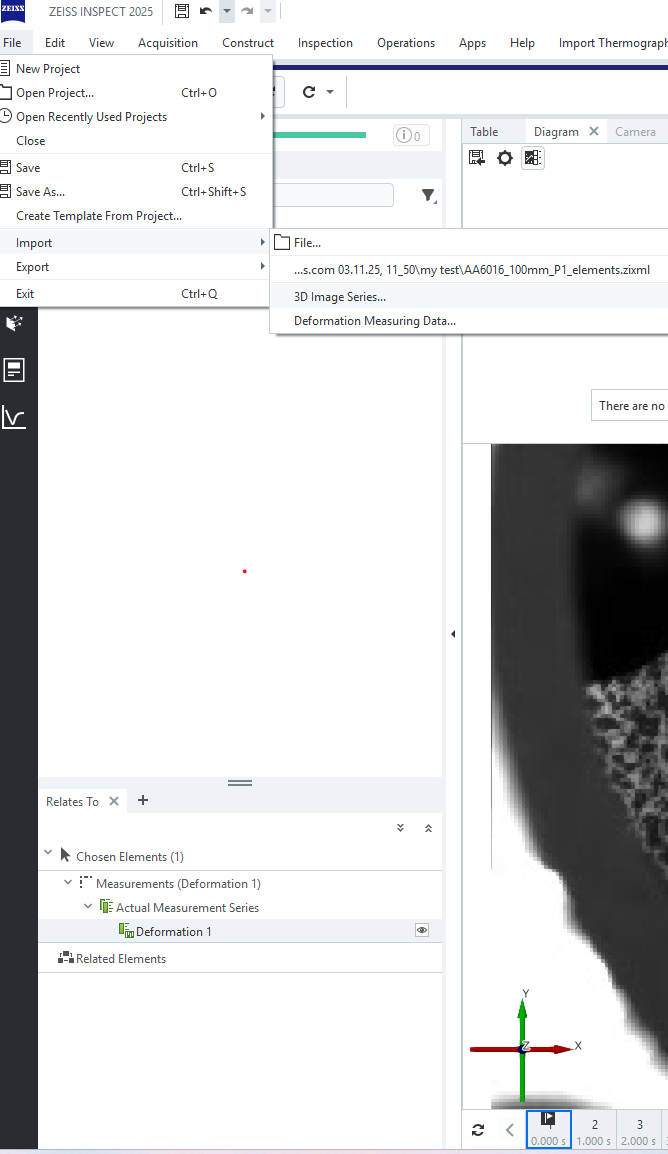668x1154 pixels.
Task: Click the timeline loop refresh icon
Action: pos(478,1130)
